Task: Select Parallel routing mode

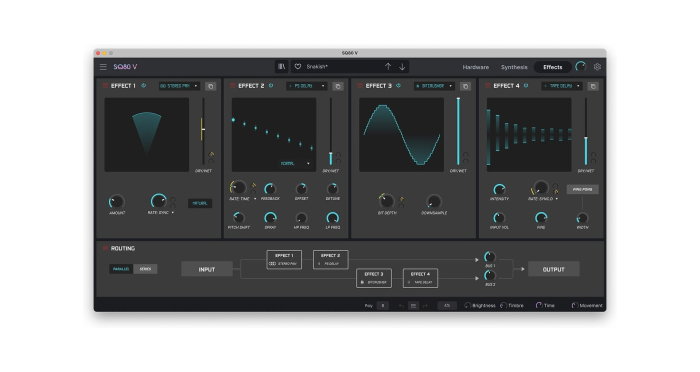Action: [121, 269]
